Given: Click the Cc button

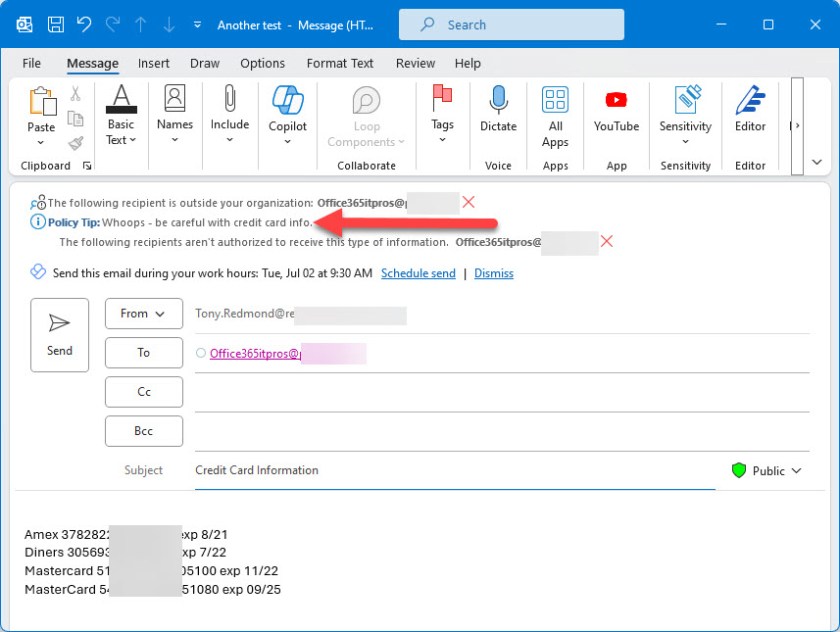Looking at the screenshot, I should [144, 392].
